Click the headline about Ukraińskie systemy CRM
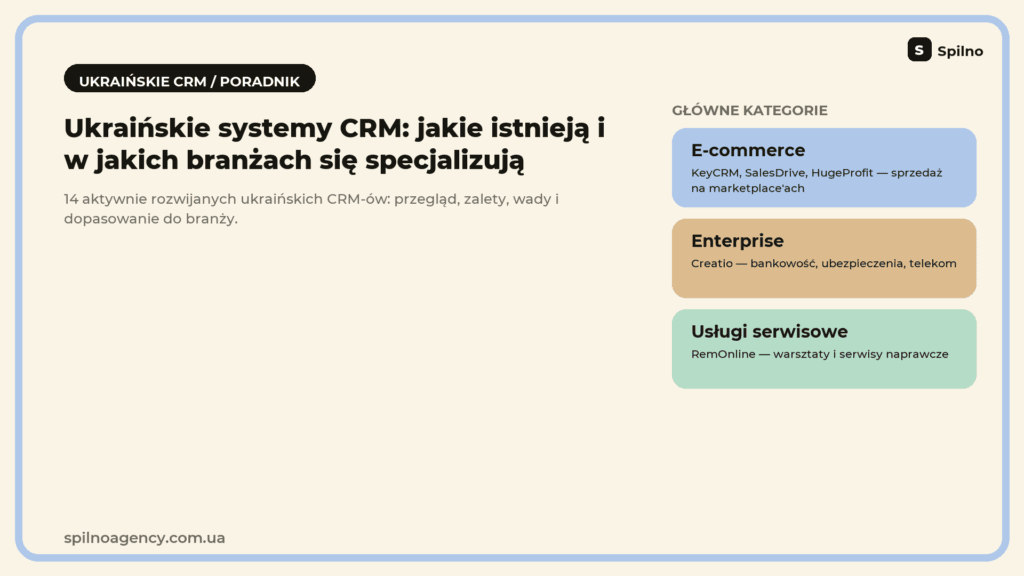Image resolution: width=1024 pixels, height=576 pixels. point(334,144)
